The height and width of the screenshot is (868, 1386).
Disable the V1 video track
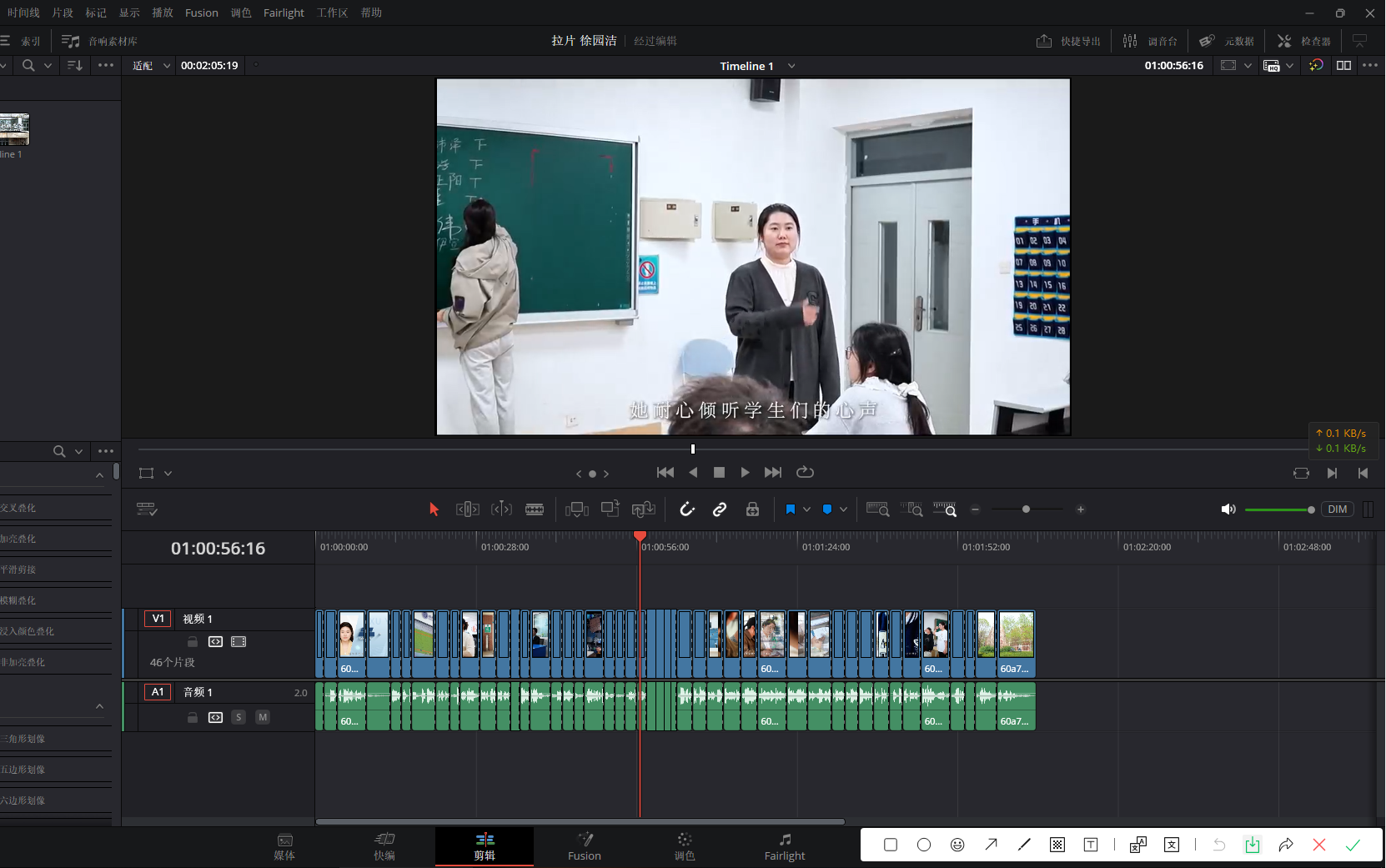coord(239,642)
